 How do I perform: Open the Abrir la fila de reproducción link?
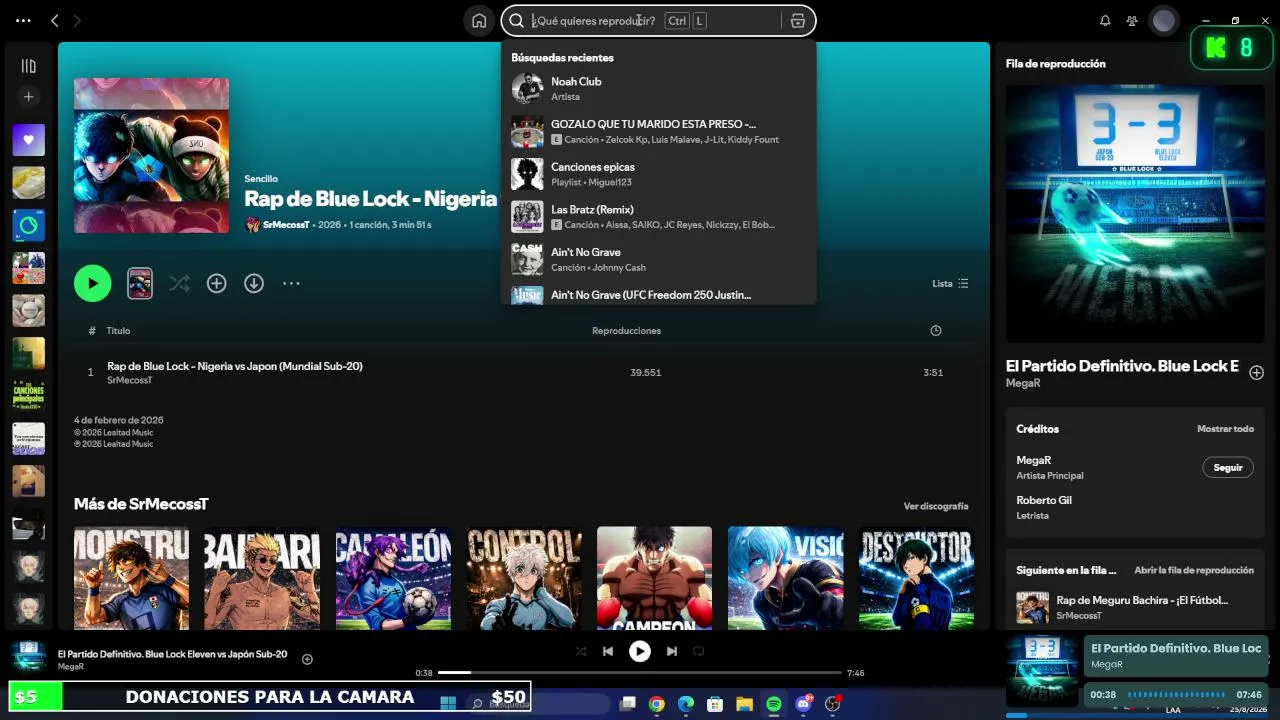click(1194, 570)
